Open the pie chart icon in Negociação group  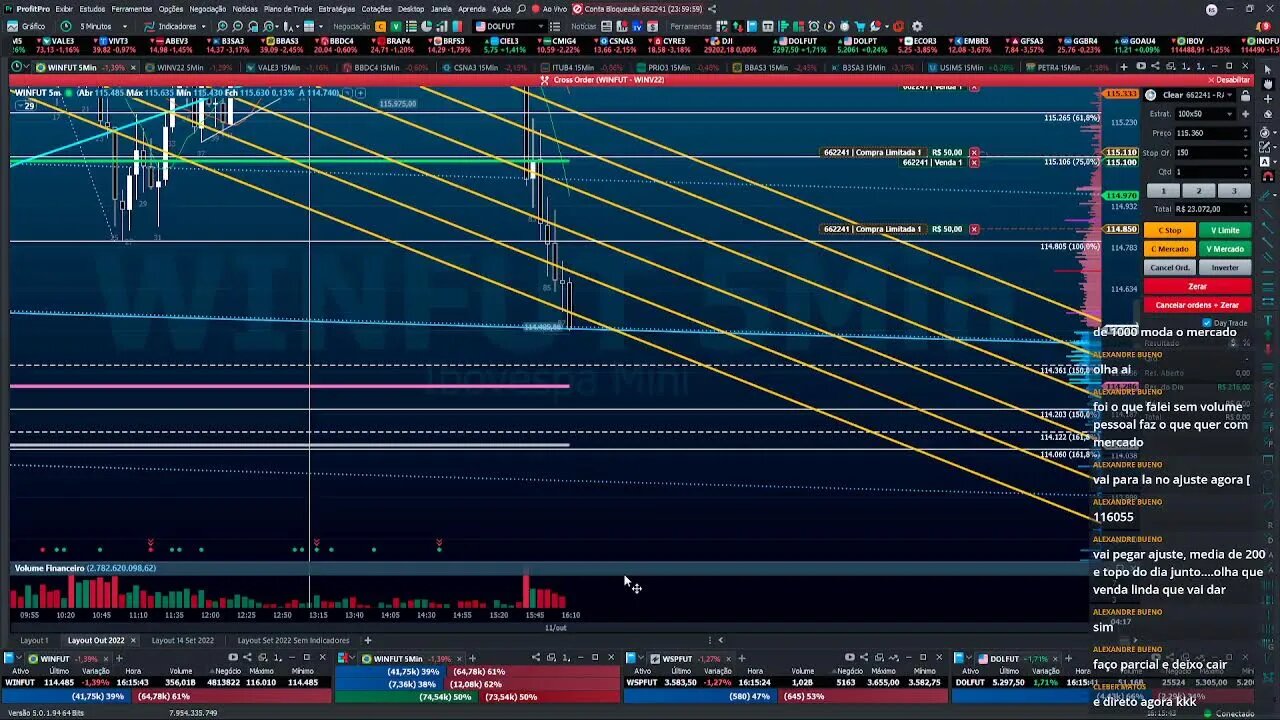click(426, 26)
